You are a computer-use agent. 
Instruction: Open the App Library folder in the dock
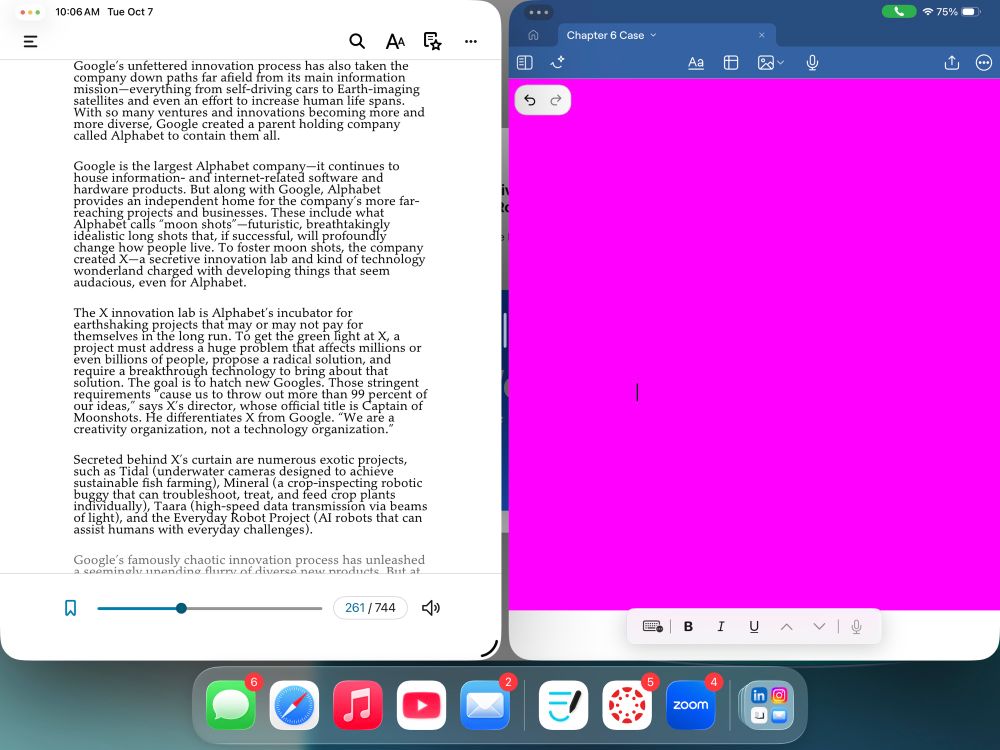pos(768,705)
